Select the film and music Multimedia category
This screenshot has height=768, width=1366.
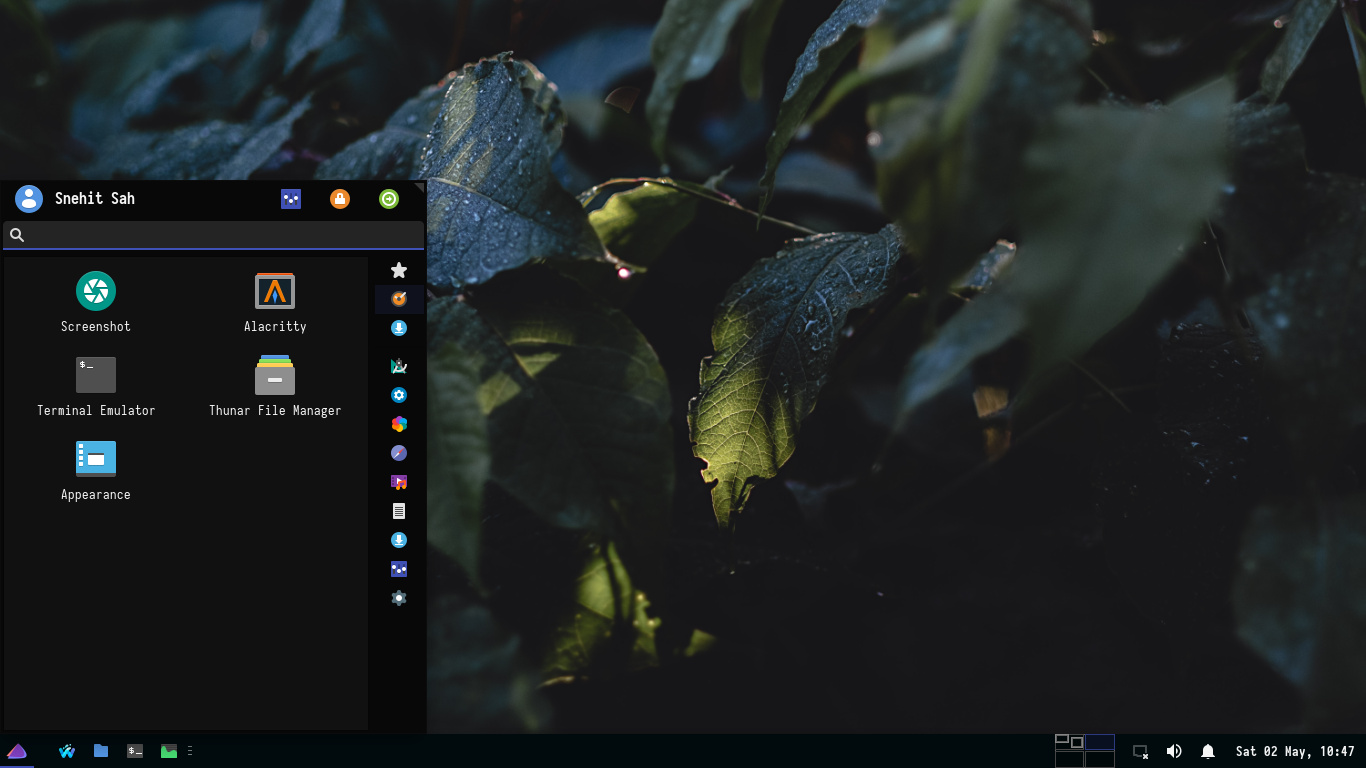[399, 482]
